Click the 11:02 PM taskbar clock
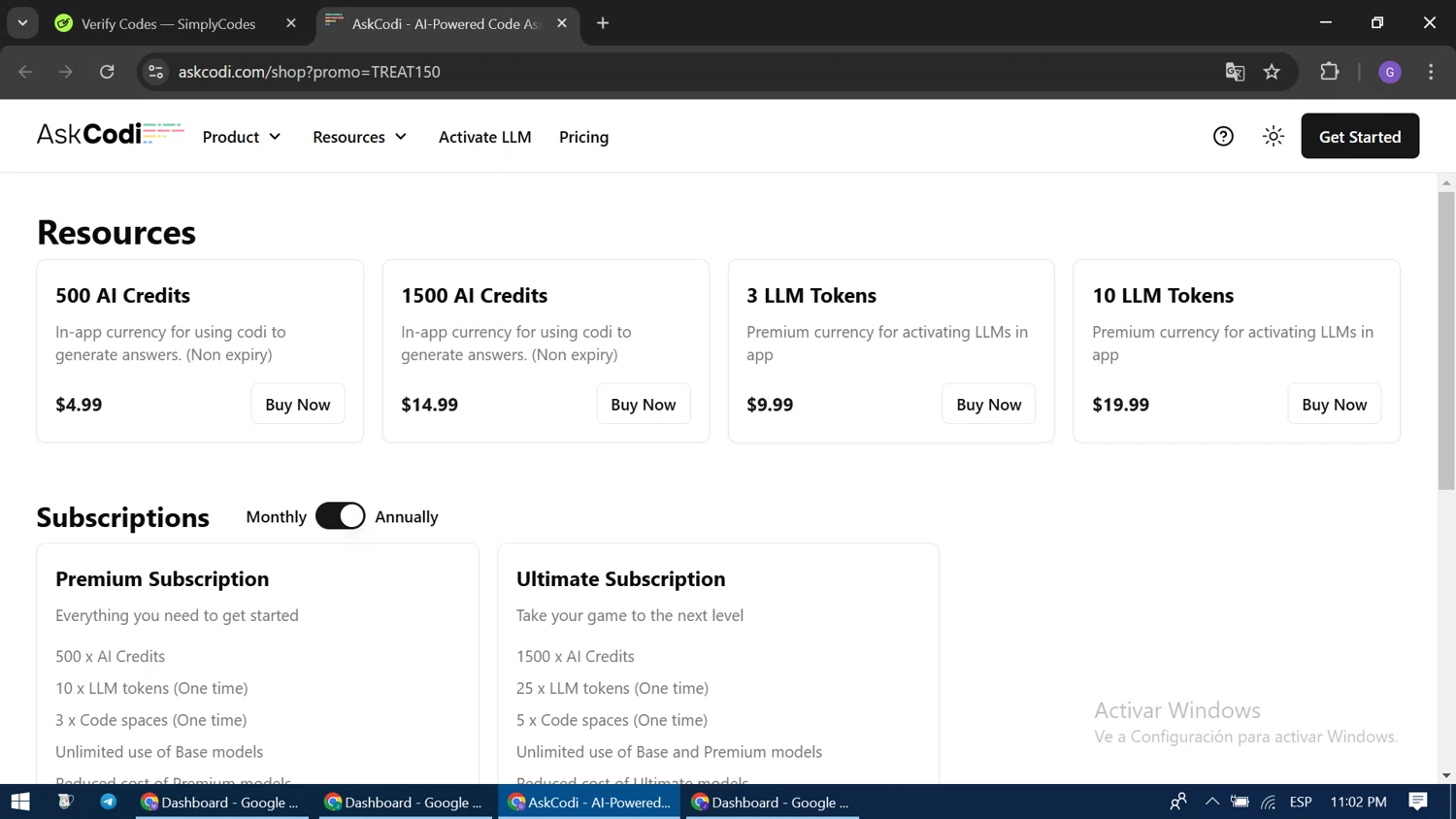 (x=1358, y=802)
